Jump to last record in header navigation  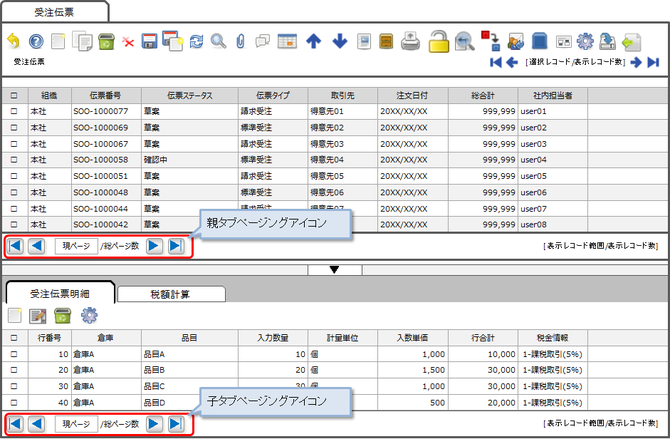pos(653,62)
